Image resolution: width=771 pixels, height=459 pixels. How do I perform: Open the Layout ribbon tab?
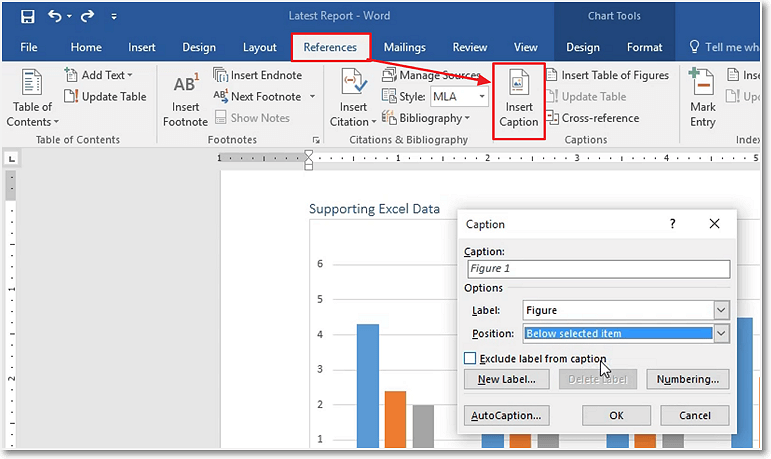pos(260,47)
